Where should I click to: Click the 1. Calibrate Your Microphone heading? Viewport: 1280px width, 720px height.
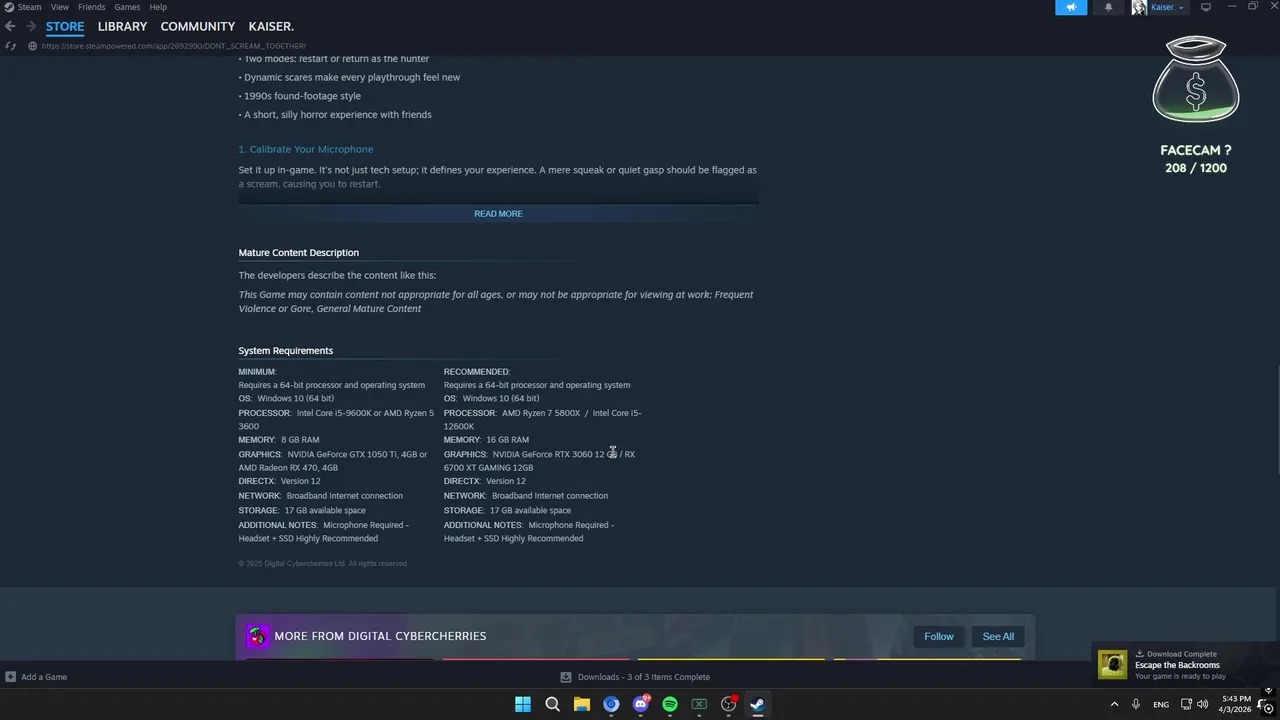(306, 149)
